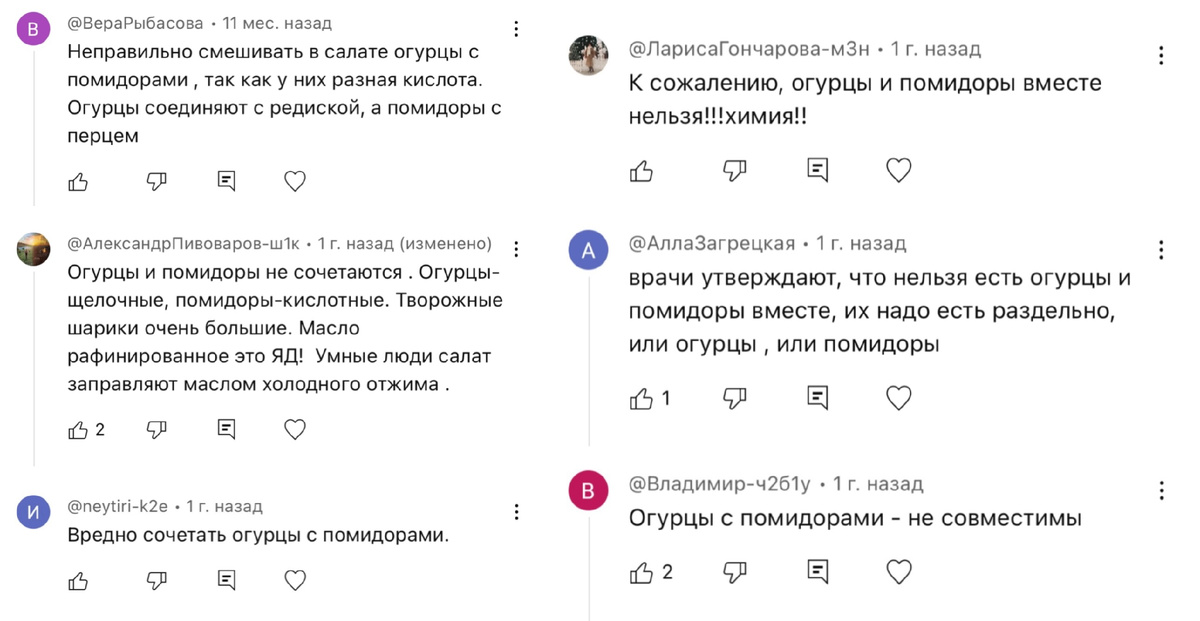Heart the comment by @АллаЗагрецкая

click(899, 398)
